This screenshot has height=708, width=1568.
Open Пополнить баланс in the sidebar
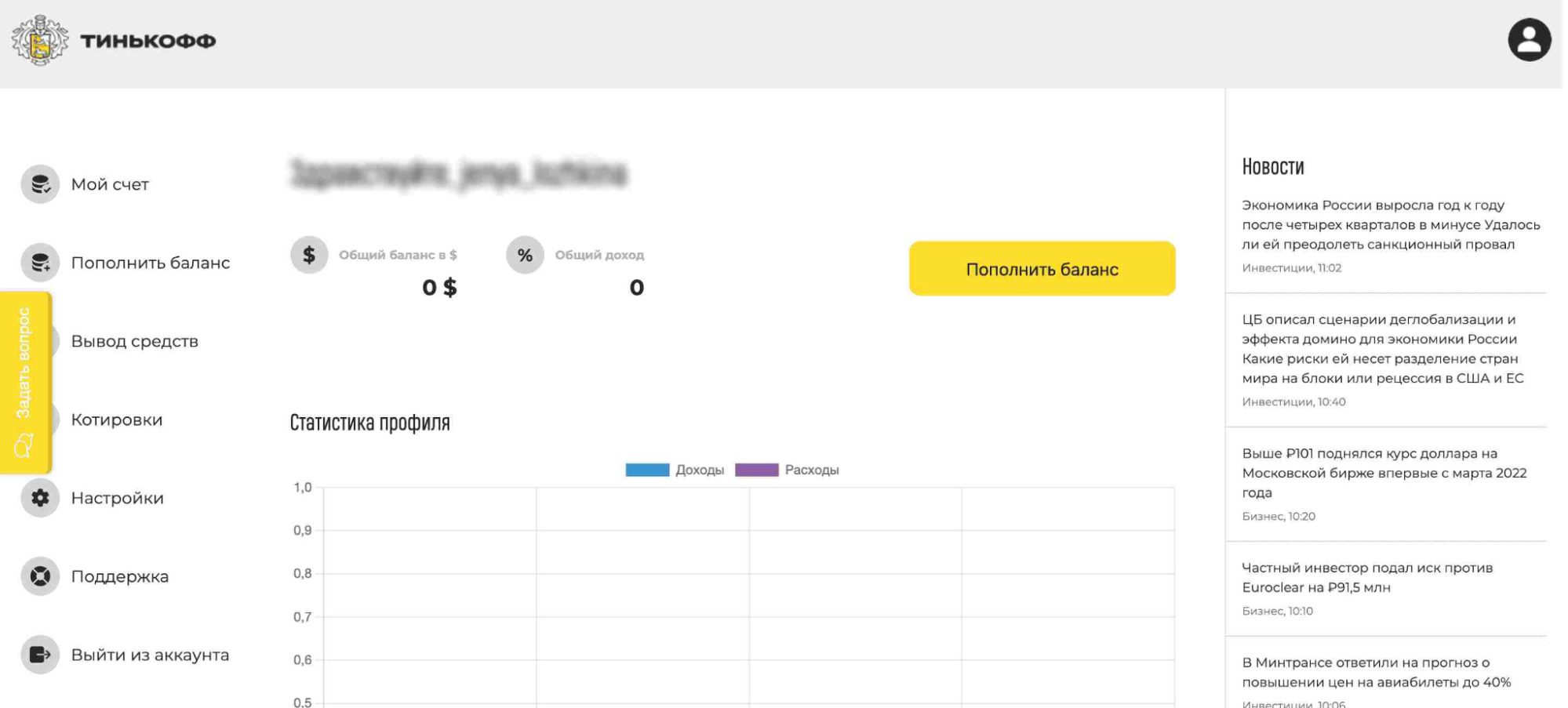[x=151, y=263]
